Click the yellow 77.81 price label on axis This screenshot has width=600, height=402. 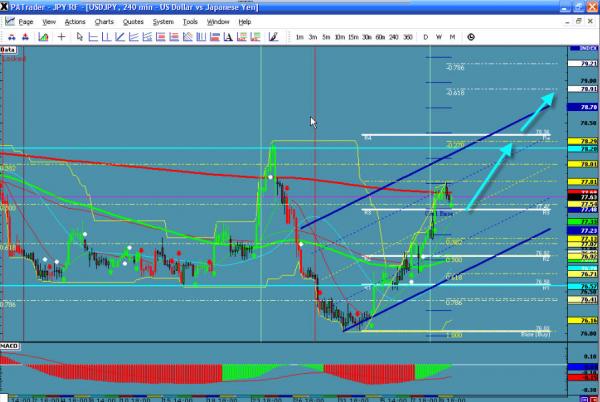582,182
